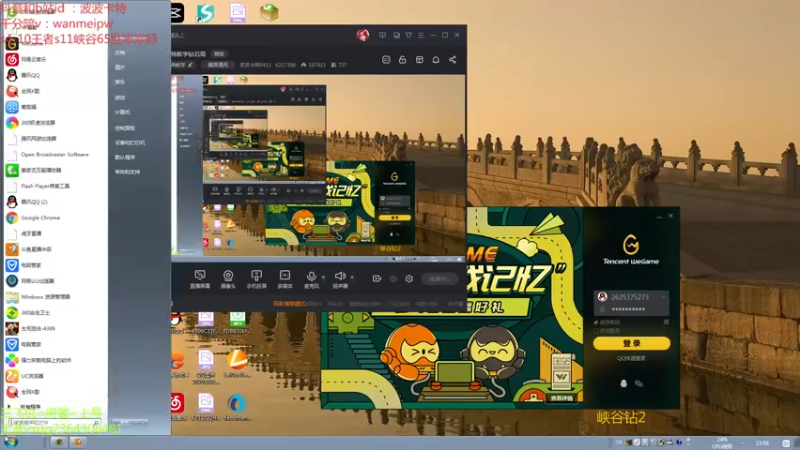This screenshot has width=800, height=450.
Task: Open notification bell in streaming tool header
Action: click(x=436, y=60)
